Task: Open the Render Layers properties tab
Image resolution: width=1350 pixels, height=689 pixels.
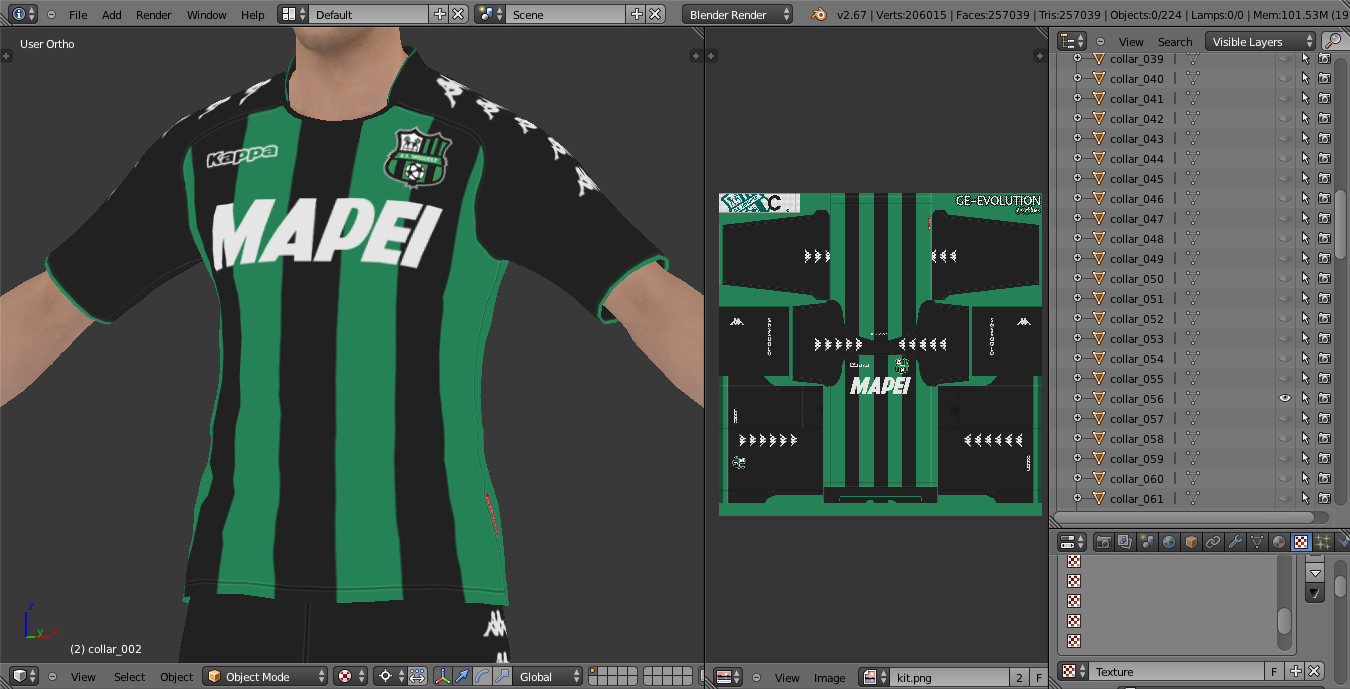Action: point(1125,542)
